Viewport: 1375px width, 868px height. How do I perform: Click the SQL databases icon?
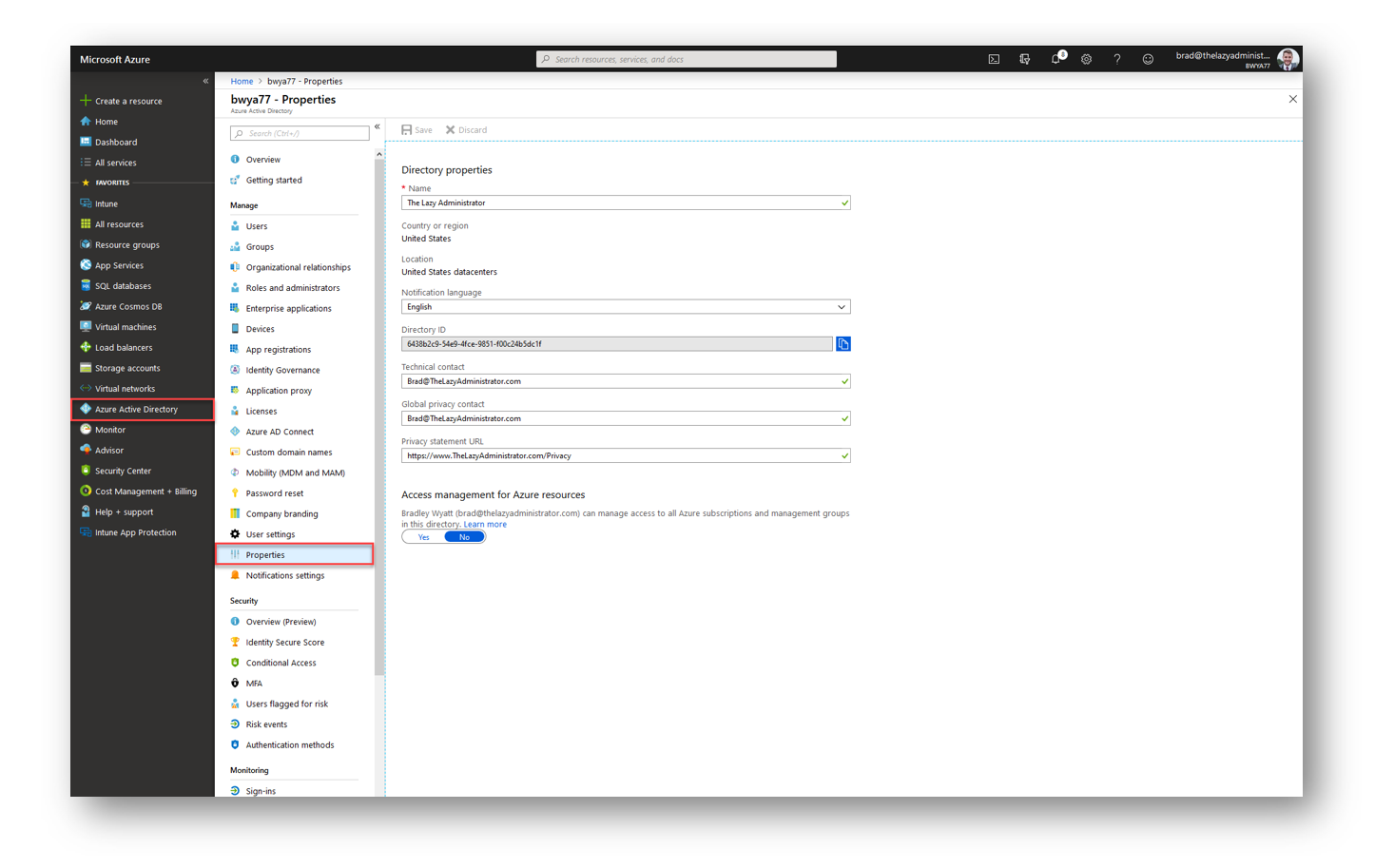(x=86, y=285)
